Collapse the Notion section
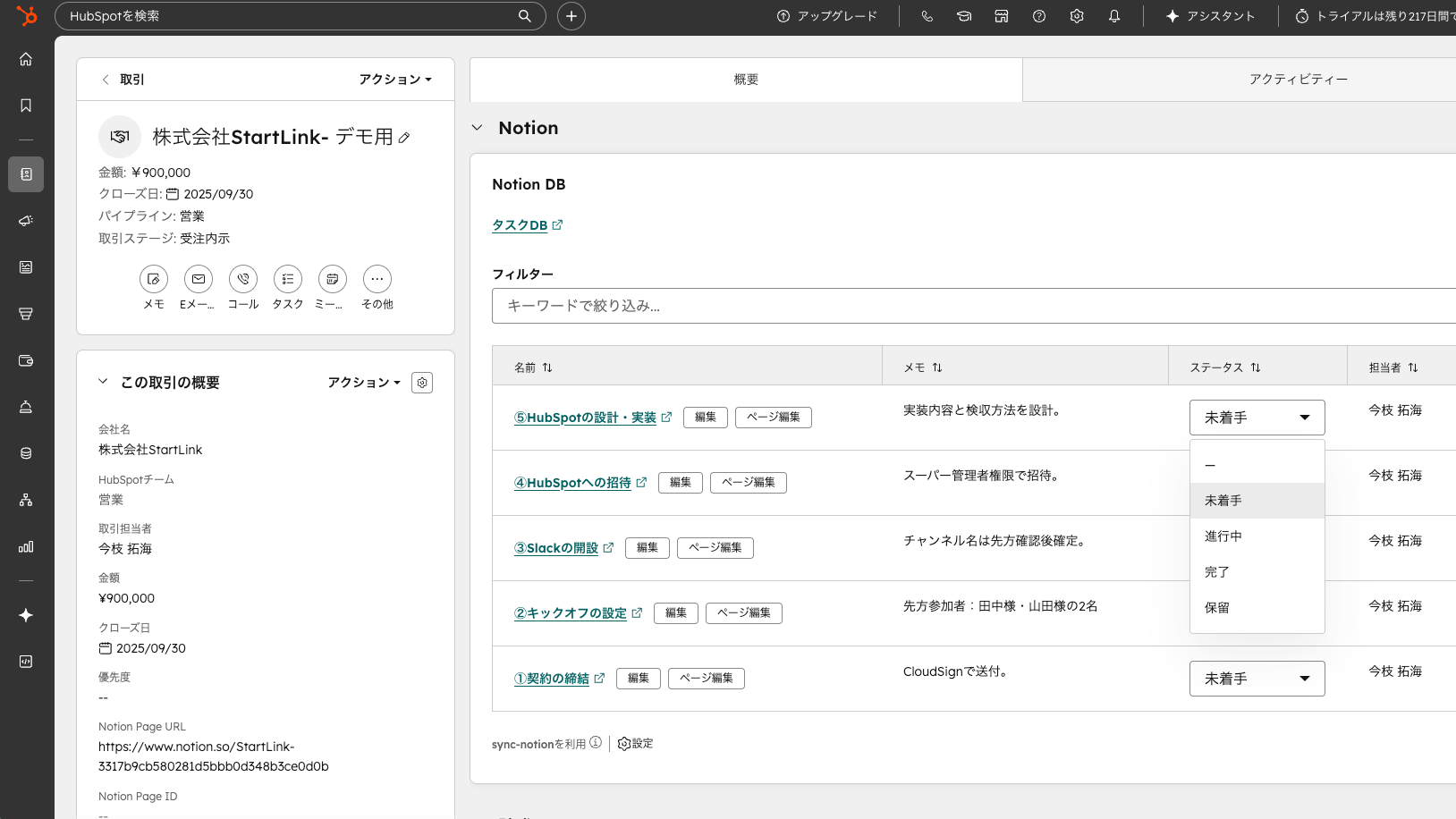The width and height of the screenshot is (1456, 819). [478, 128]
